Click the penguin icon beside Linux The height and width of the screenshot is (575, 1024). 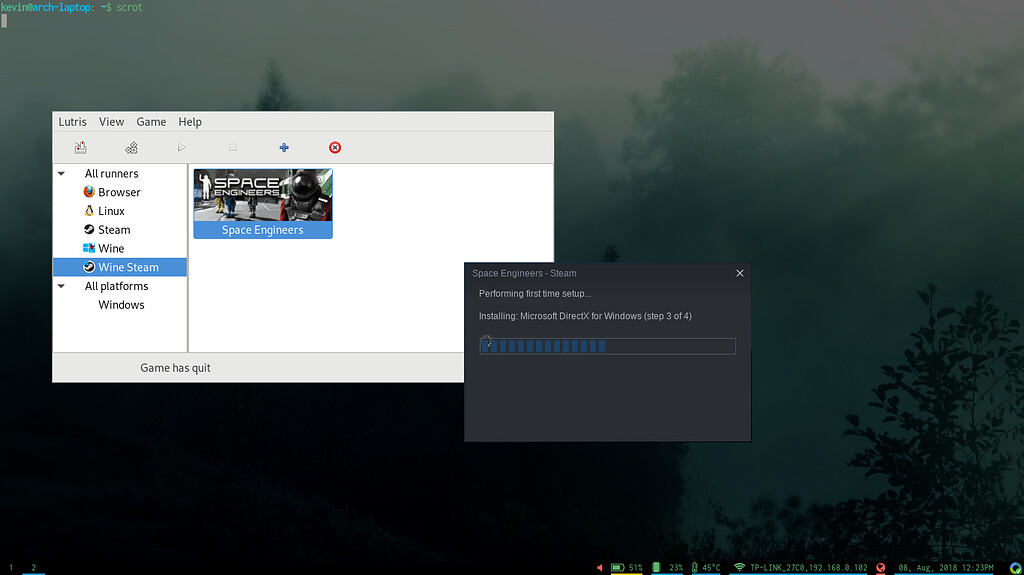point(89,210)
